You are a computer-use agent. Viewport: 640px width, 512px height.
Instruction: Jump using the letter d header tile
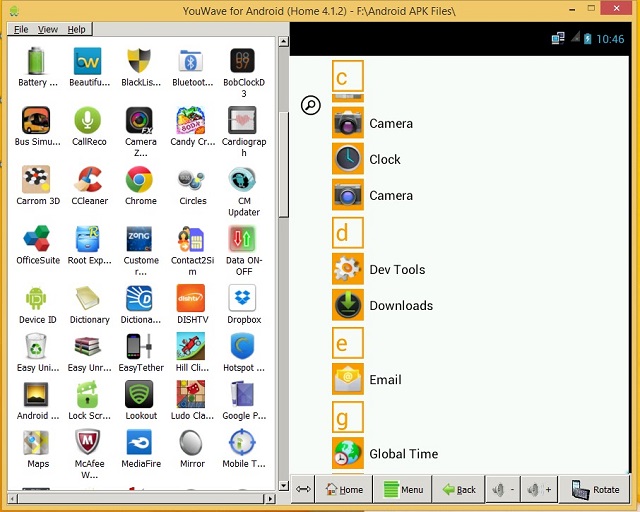pos(348,233)
